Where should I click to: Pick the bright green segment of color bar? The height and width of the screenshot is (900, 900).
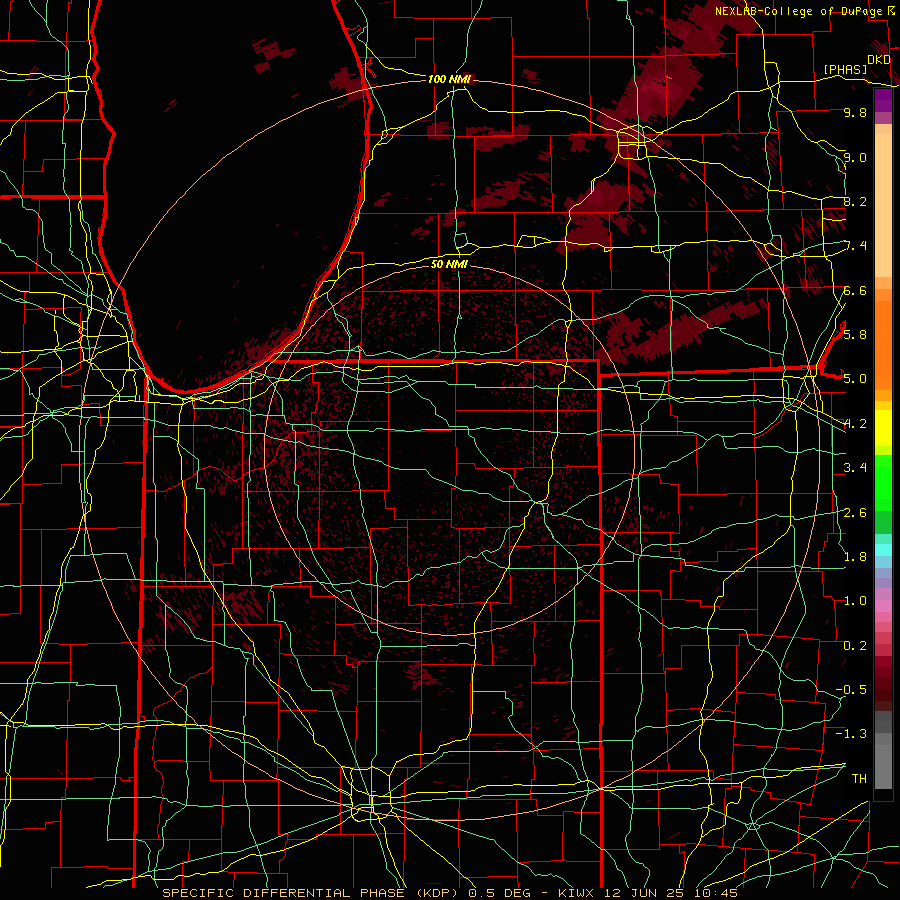point(883,482)
